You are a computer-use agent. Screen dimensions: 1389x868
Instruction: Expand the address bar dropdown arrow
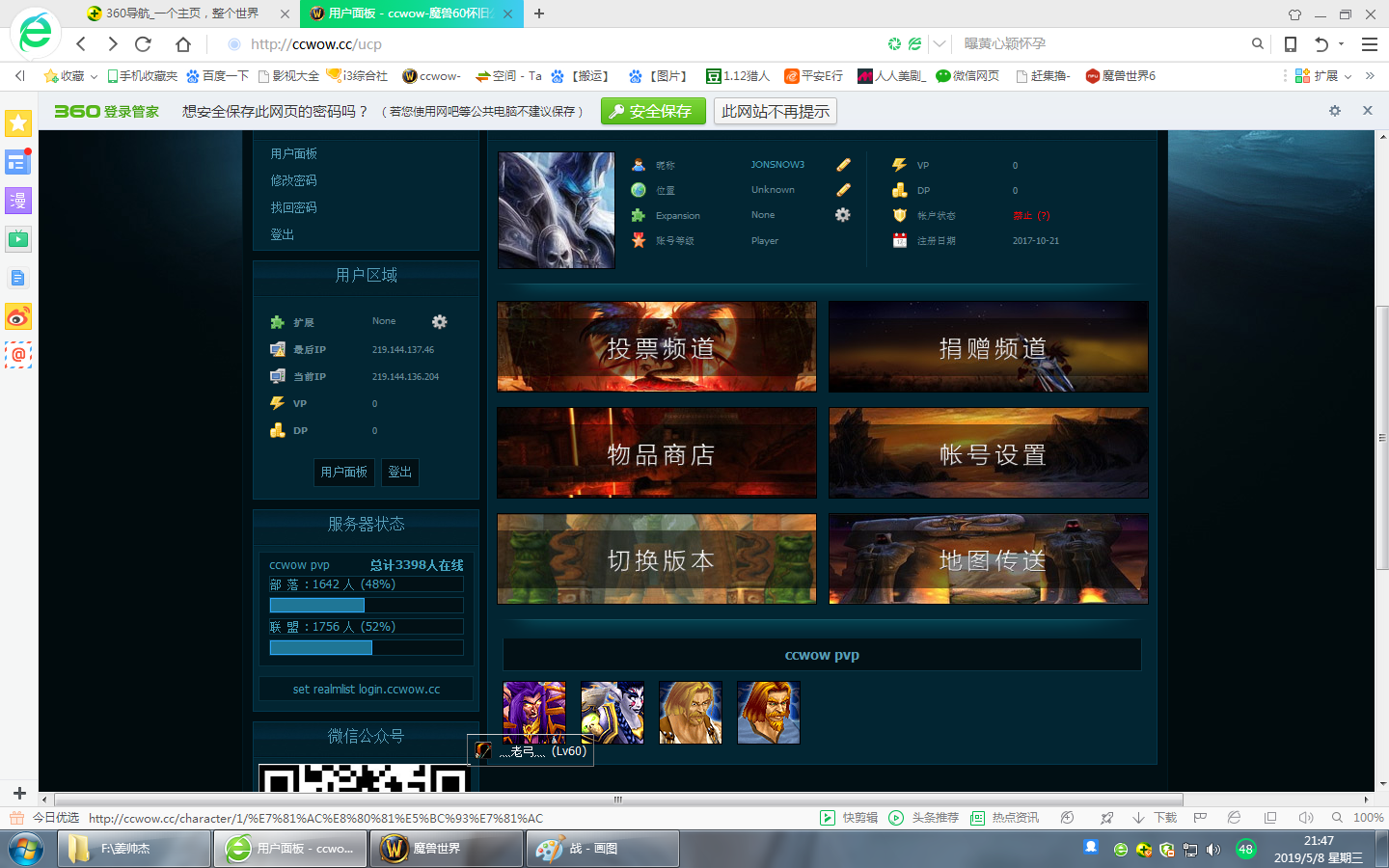pos(939,43)
